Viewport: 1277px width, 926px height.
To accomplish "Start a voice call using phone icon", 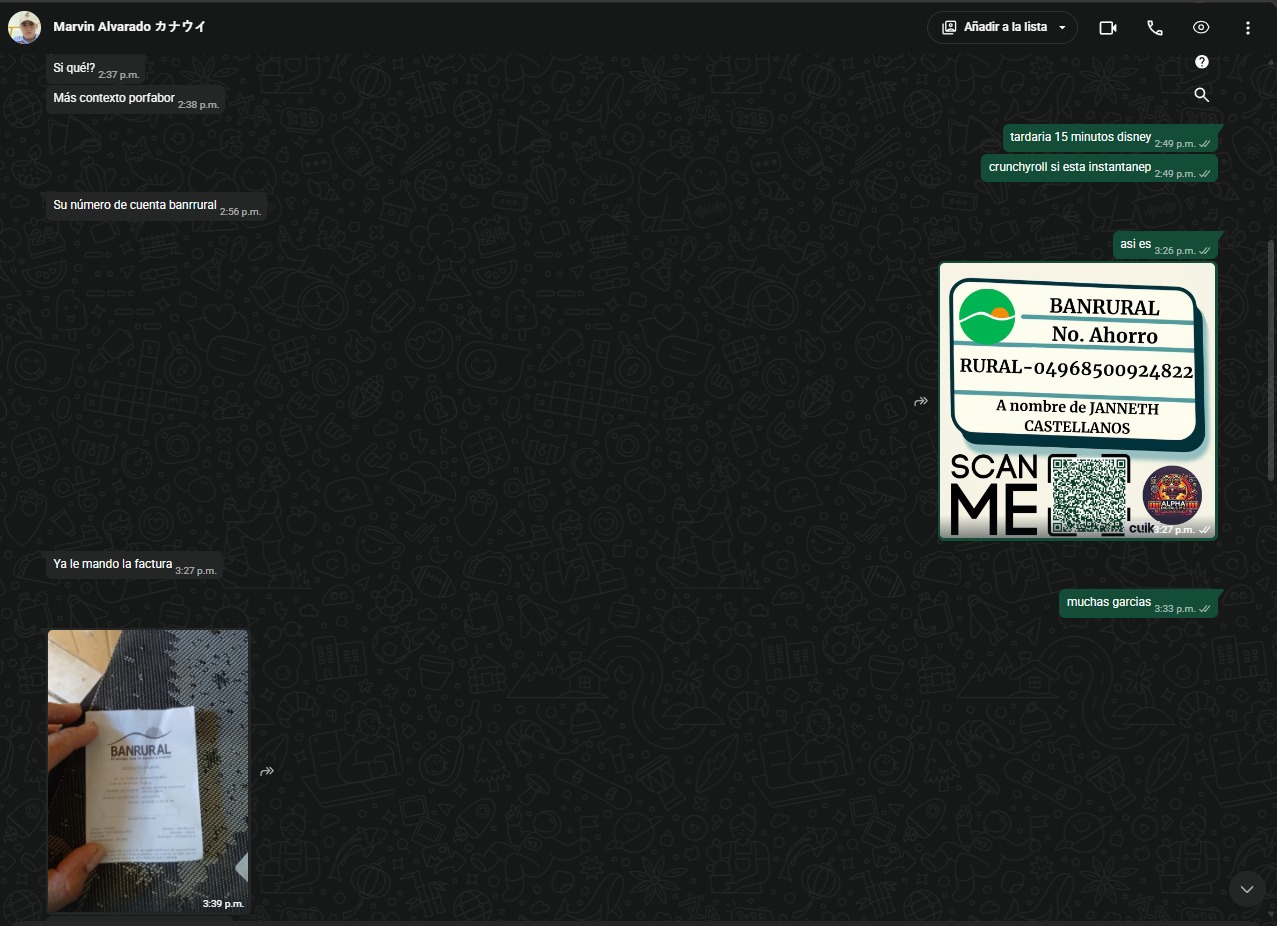I will click(x=1154, y=28).
